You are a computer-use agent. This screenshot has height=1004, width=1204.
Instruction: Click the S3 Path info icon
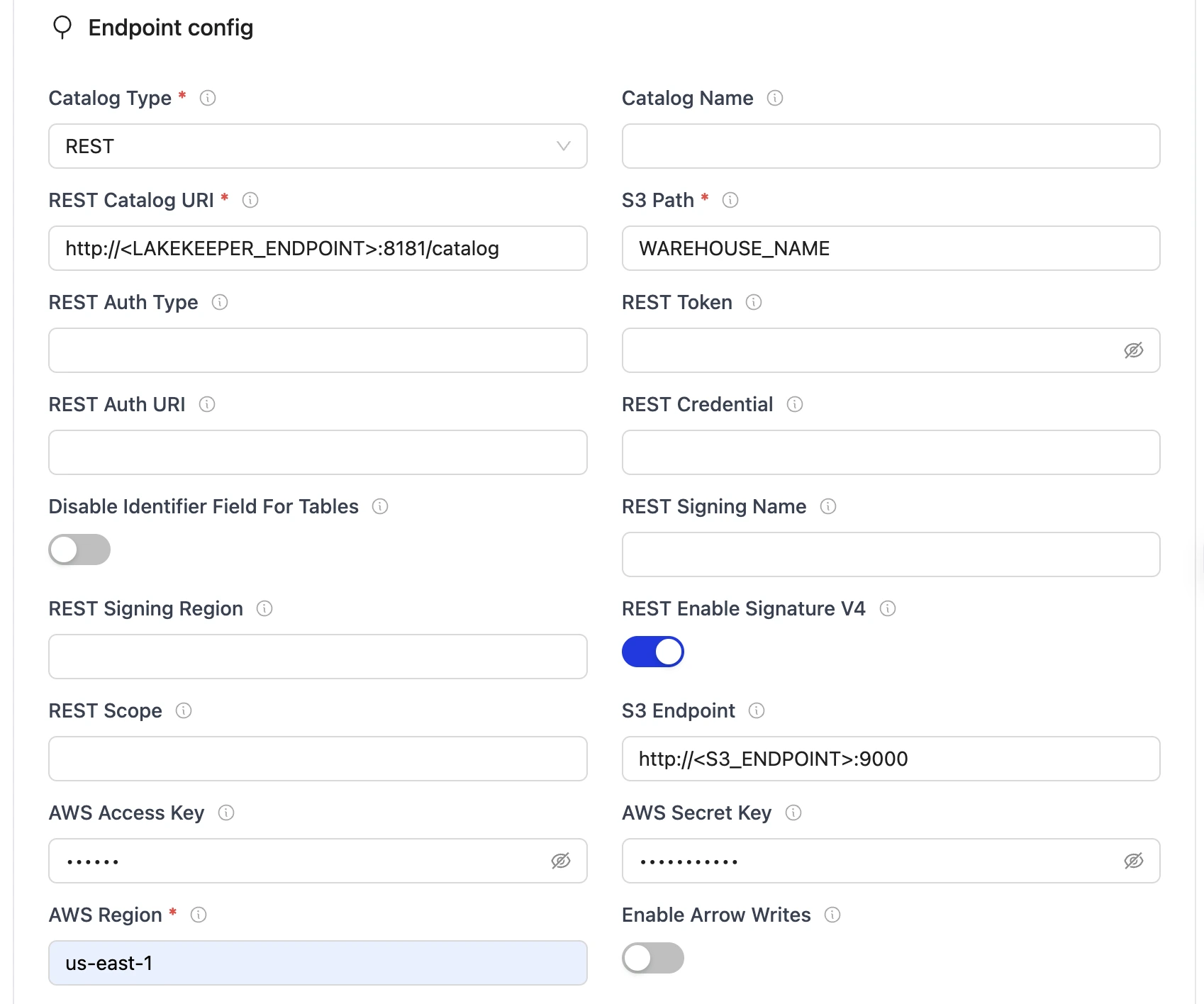click(x=730, y=200)
